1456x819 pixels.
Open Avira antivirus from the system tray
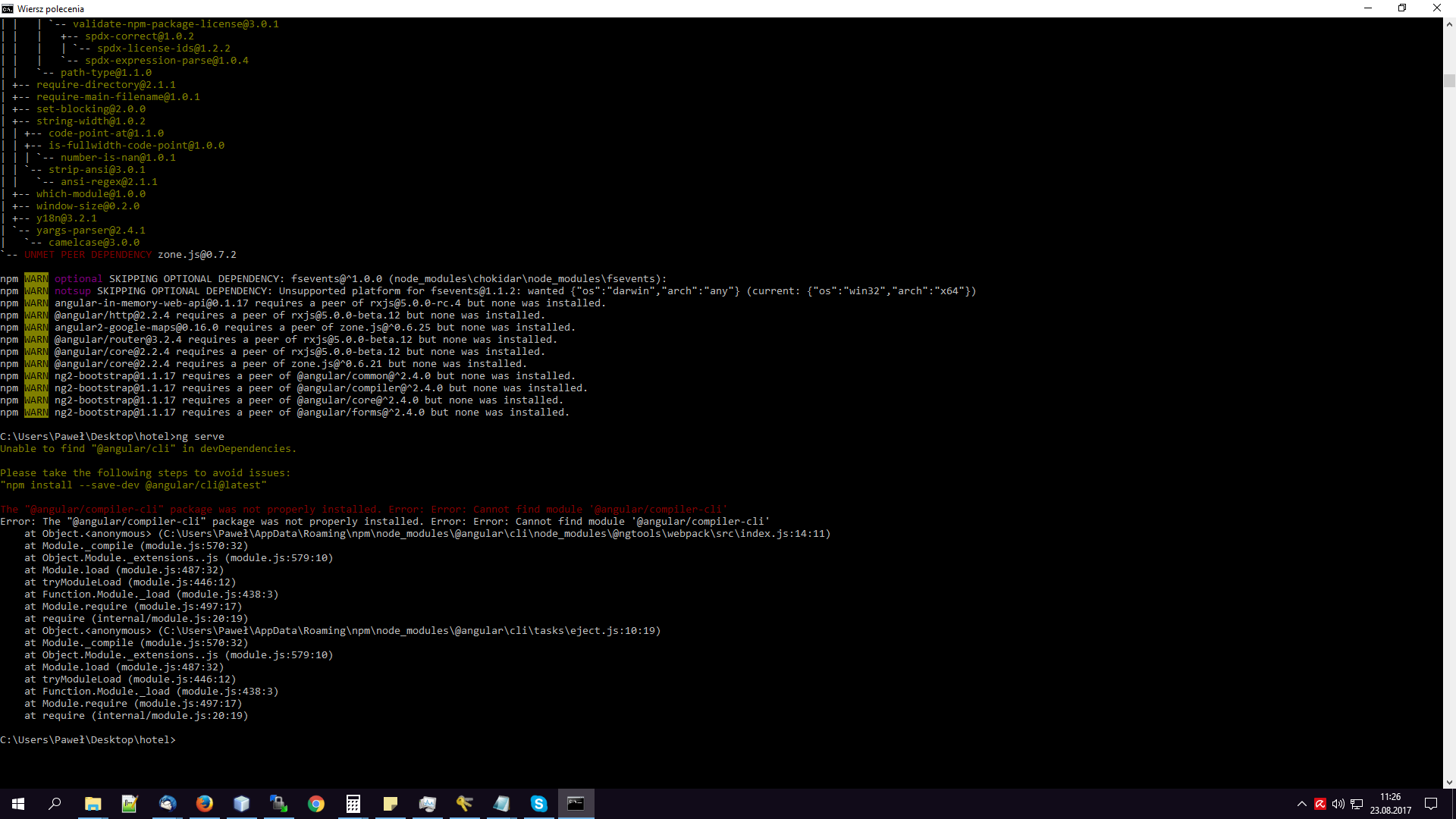pyautogui.click(x=1320, y=804)
